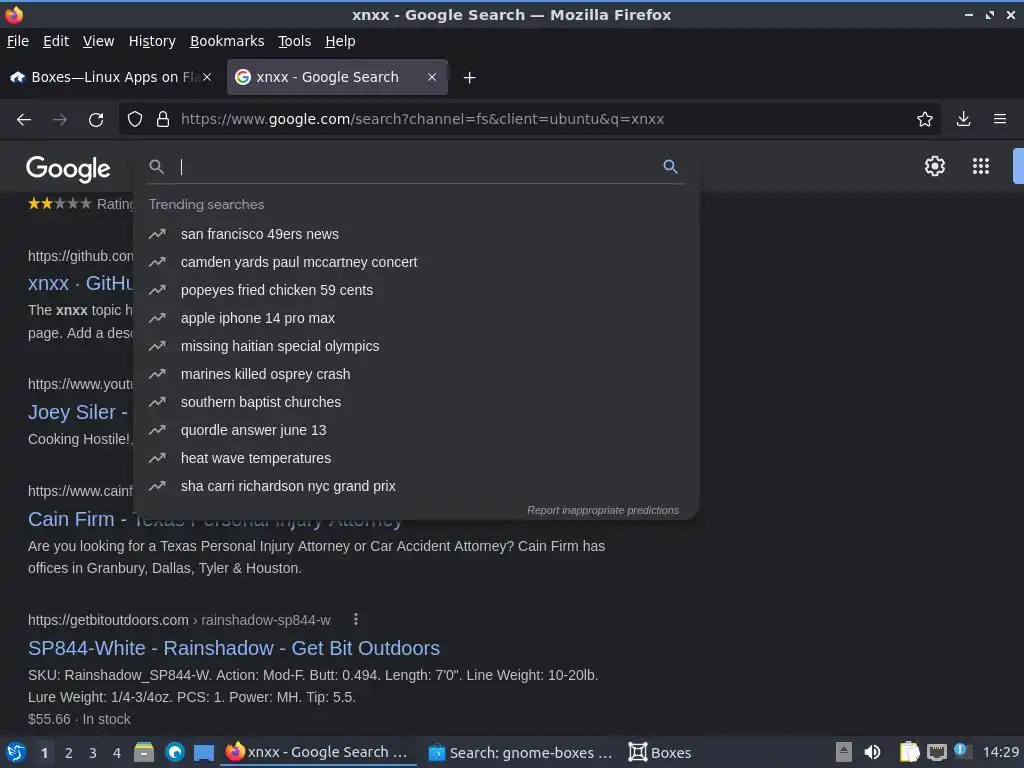Screen dimensions: 1024x768
Task: Open the Lubuntu start menu bird icon
Action: [x=16, y=752]
